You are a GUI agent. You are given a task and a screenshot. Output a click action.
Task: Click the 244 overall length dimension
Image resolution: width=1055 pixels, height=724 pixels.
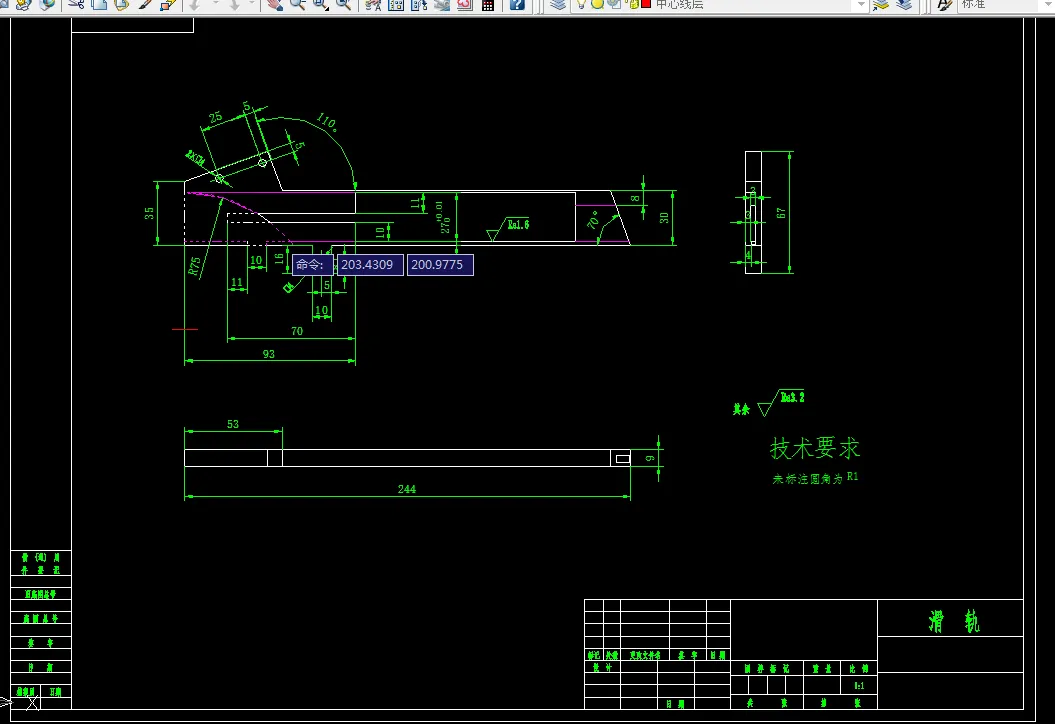[406, 489]
